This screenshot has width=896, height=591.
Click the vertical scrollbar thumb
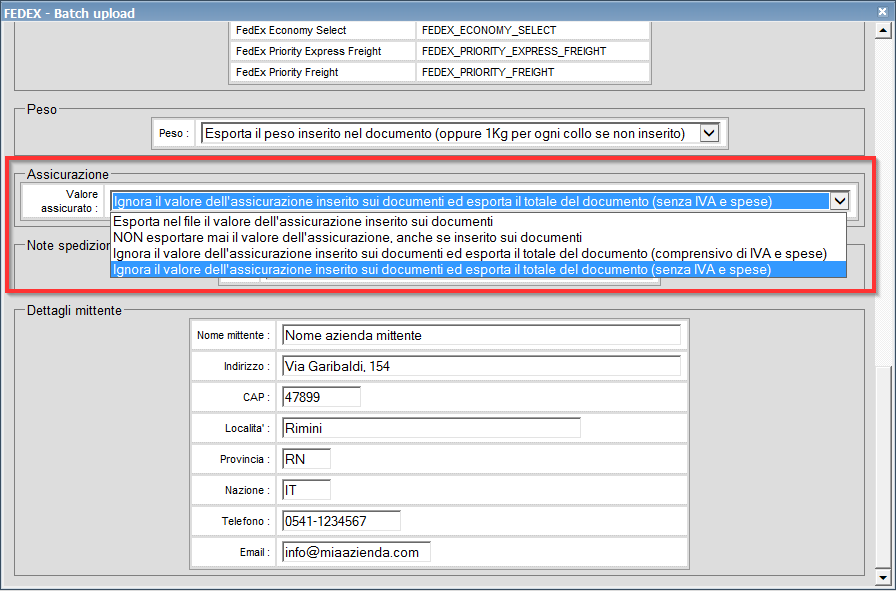(881, 466)
